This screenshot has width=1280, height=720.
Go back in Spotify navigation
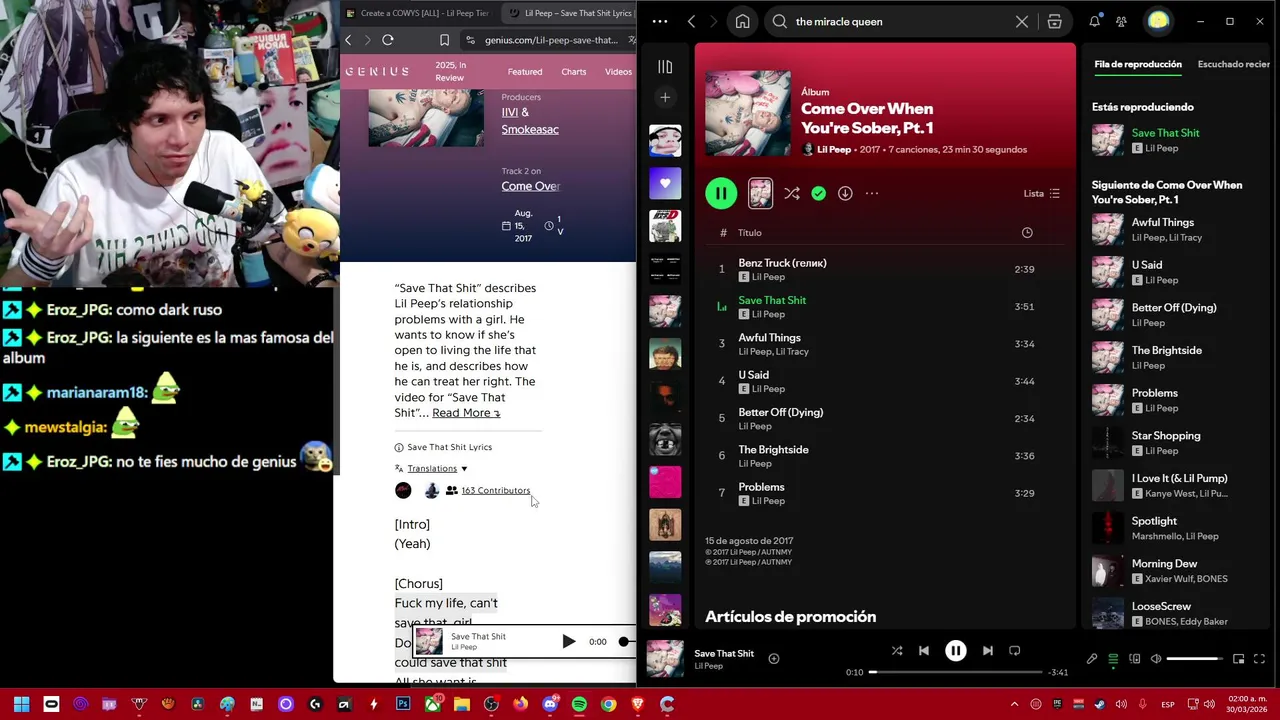click(x=691, y=21)
